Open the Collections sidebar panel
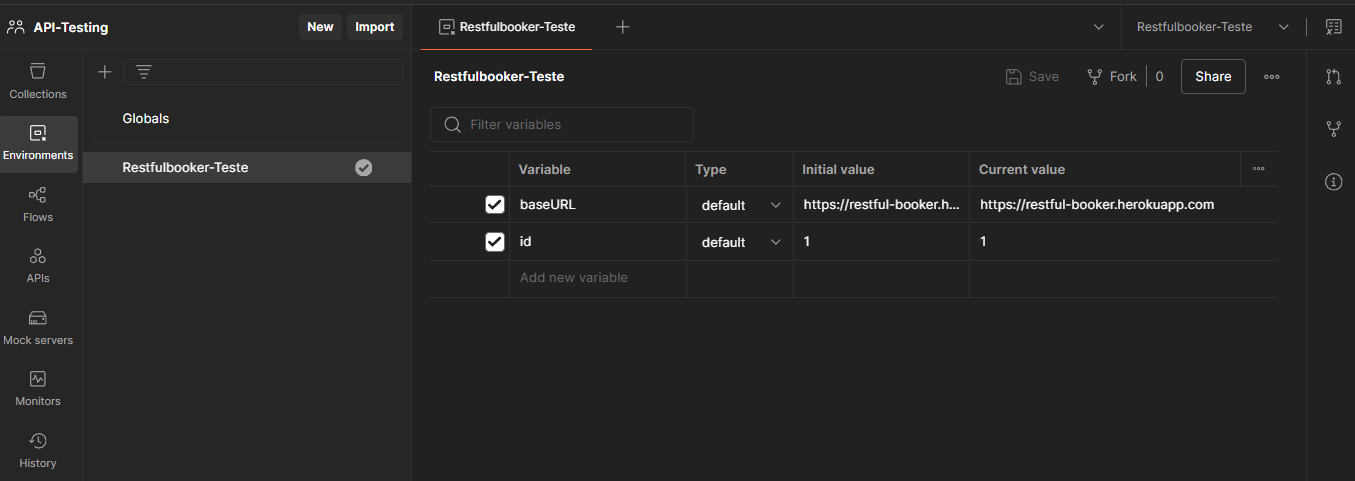 [38, 80]
